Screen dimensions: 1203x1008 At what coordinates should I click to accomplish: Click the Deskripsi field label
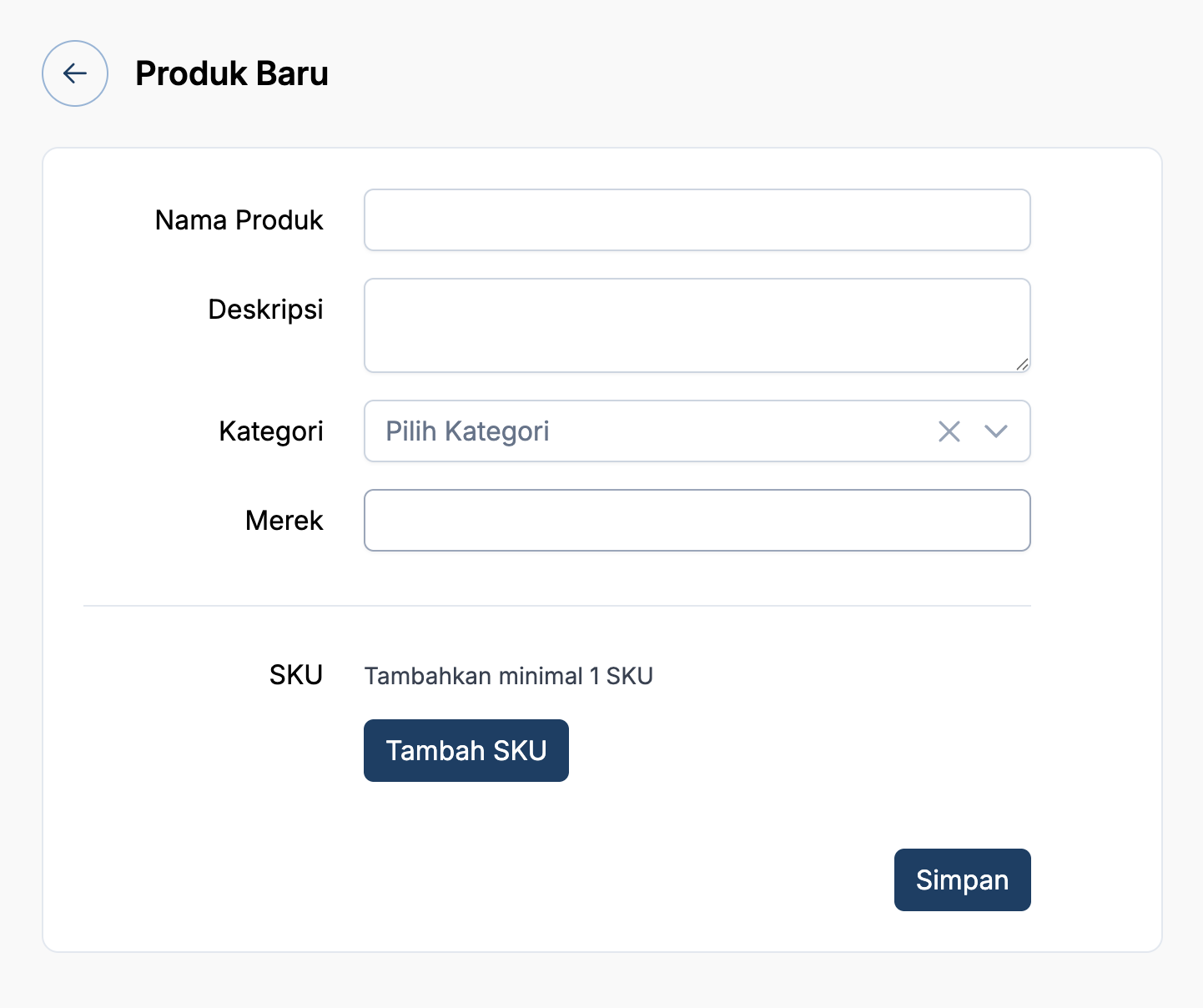[265, 310]
